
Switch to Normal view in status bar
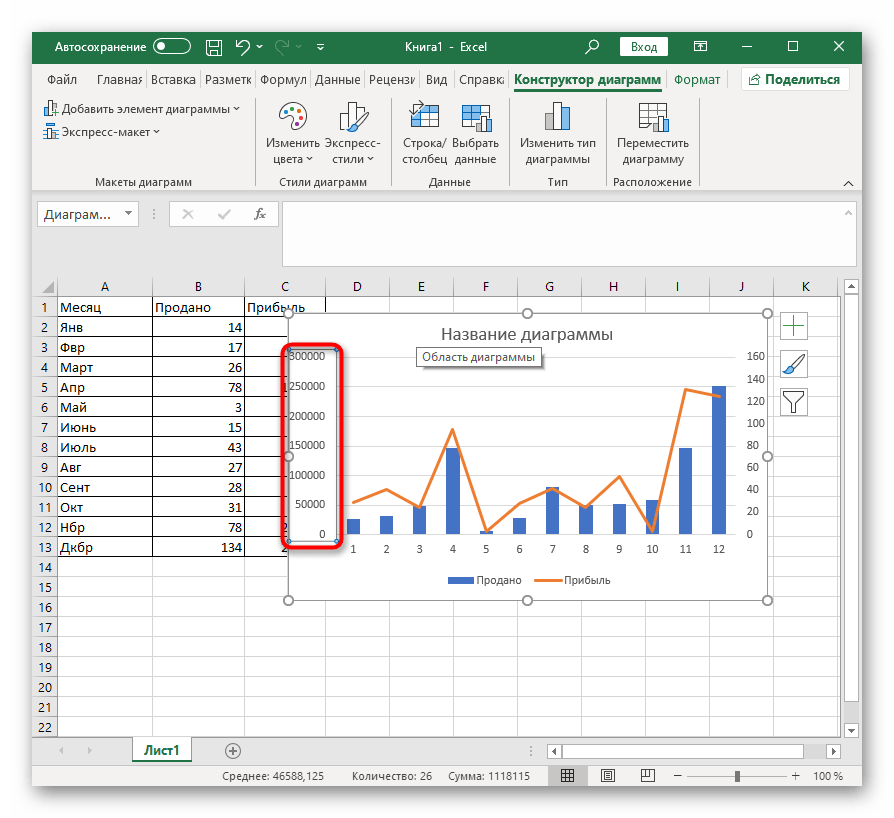point(567,776)
